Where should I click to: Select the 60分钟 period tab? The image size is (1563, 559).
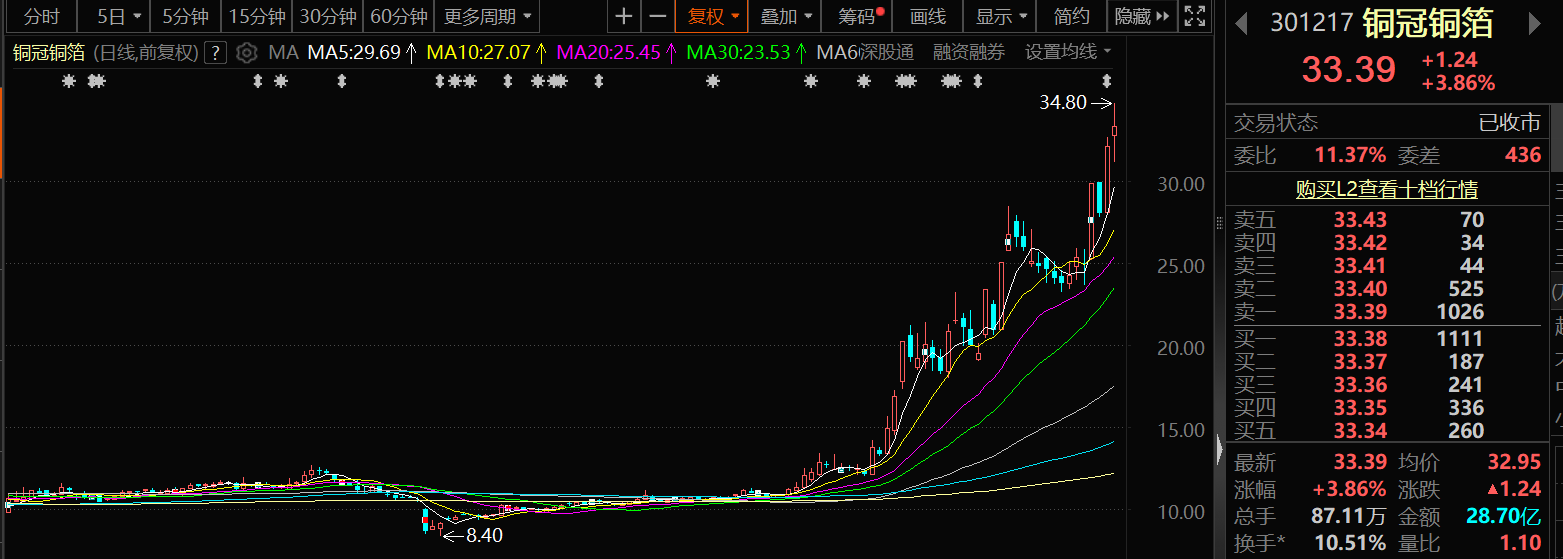(399, 16)
